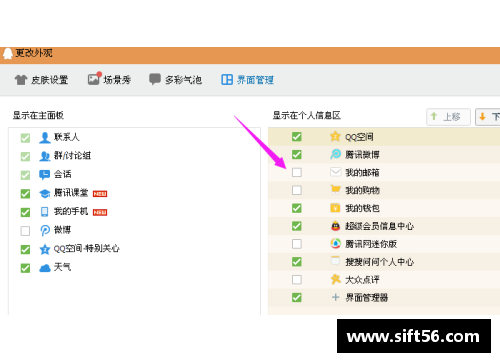Click the 腾讯网迷你版 icon
The height and width of the screenshot is (362, 500).
pyautogui.click(x=335, y=243)
